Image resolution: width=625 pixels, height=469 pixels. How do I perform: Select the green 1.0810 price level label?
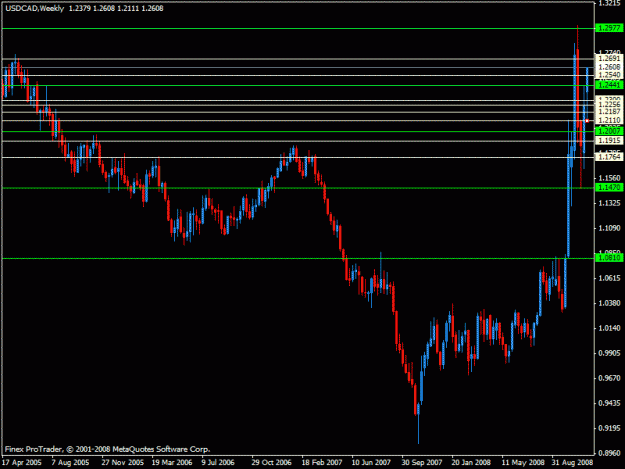click(x=609, y=258)
